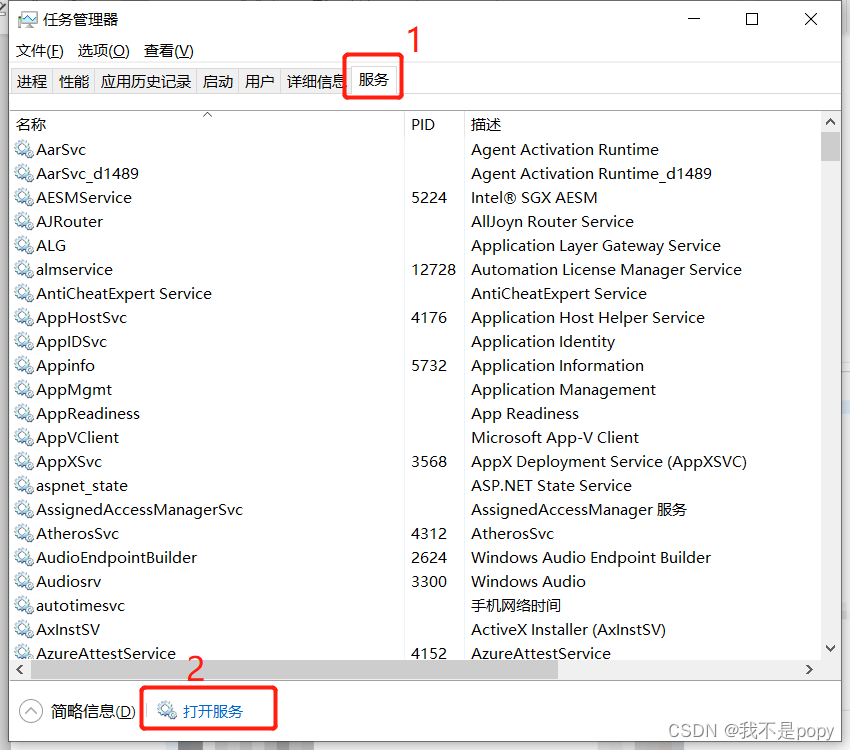Click description 'AllJoyn Router Service'
This screenshot has width=850, height=750.
tap(552, 221)
